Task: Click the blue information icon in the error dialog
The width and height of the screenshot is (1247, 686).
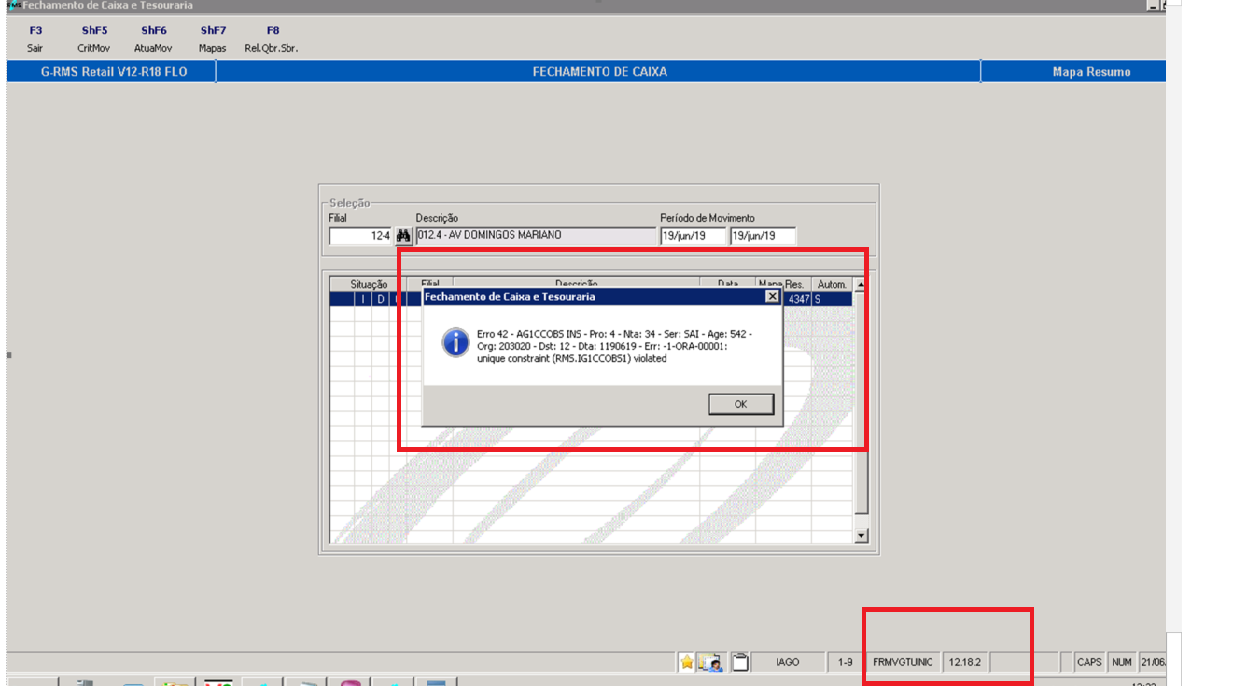Action: coord(455,344)
